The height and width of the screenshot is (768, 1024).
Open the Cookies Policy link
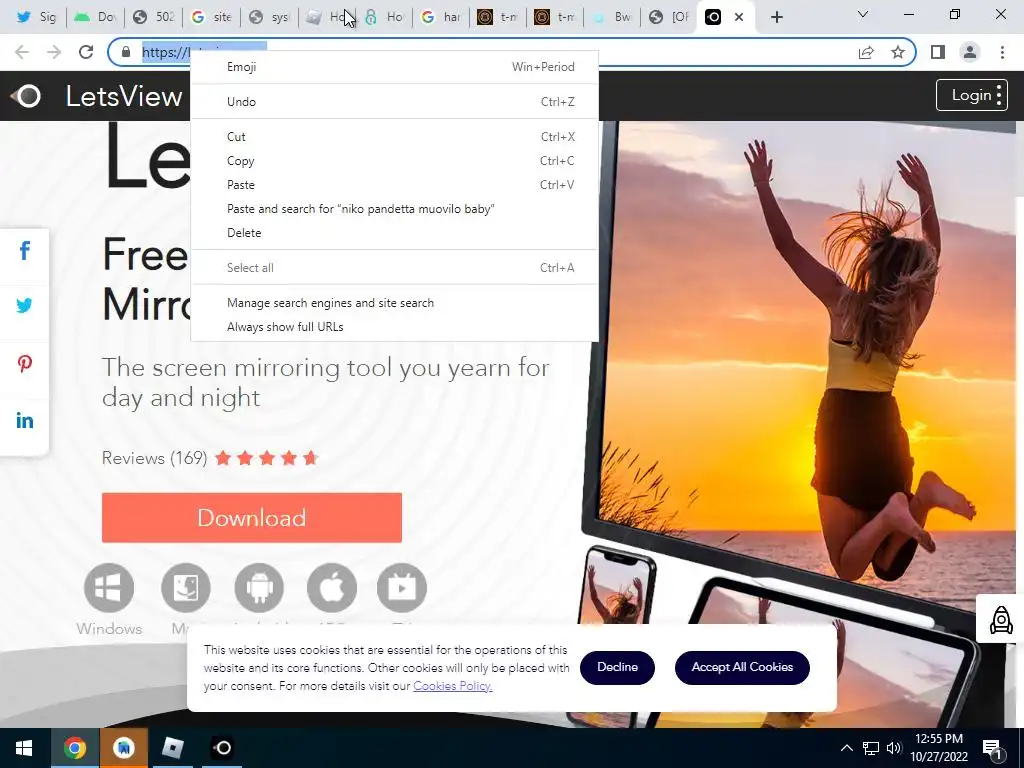[453, 686]
